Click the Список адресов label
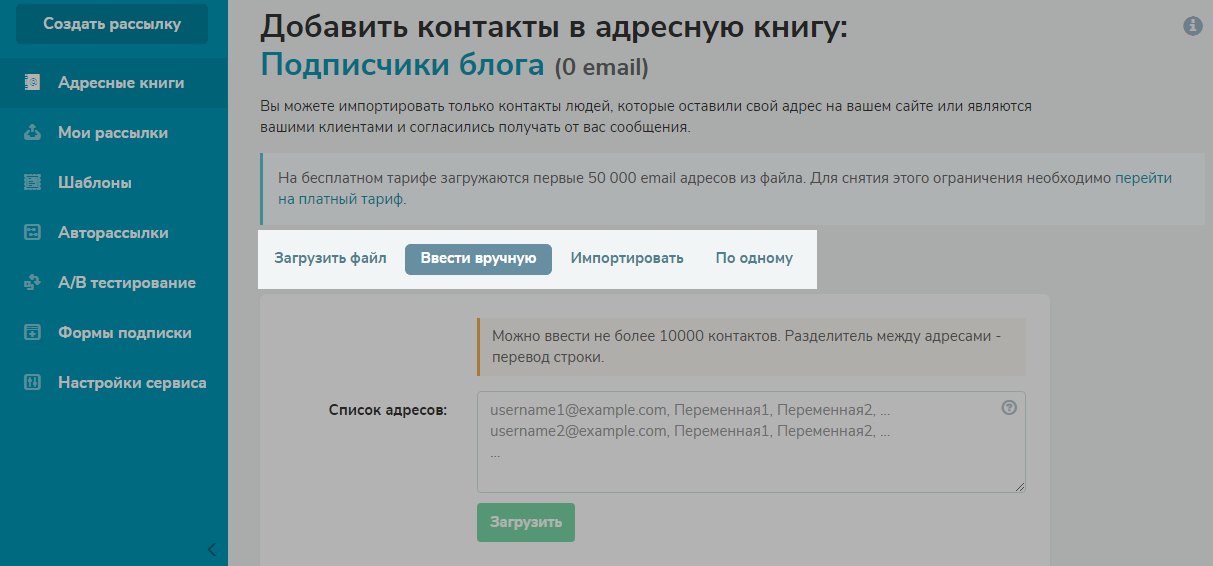The height and width of the screenshot is (566, 1213). (388, 409)
